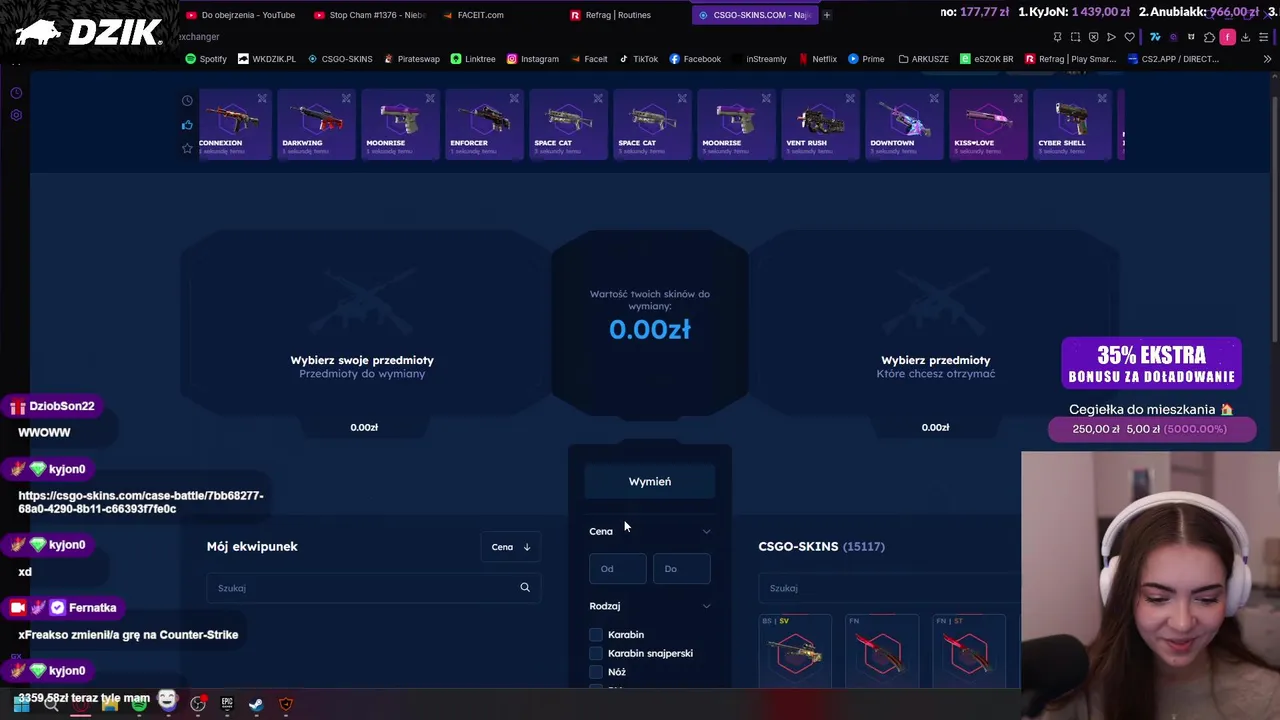1280x720 pixels.
Task: Open the CYBER SHELL drop card
Action: (1072, 124)
